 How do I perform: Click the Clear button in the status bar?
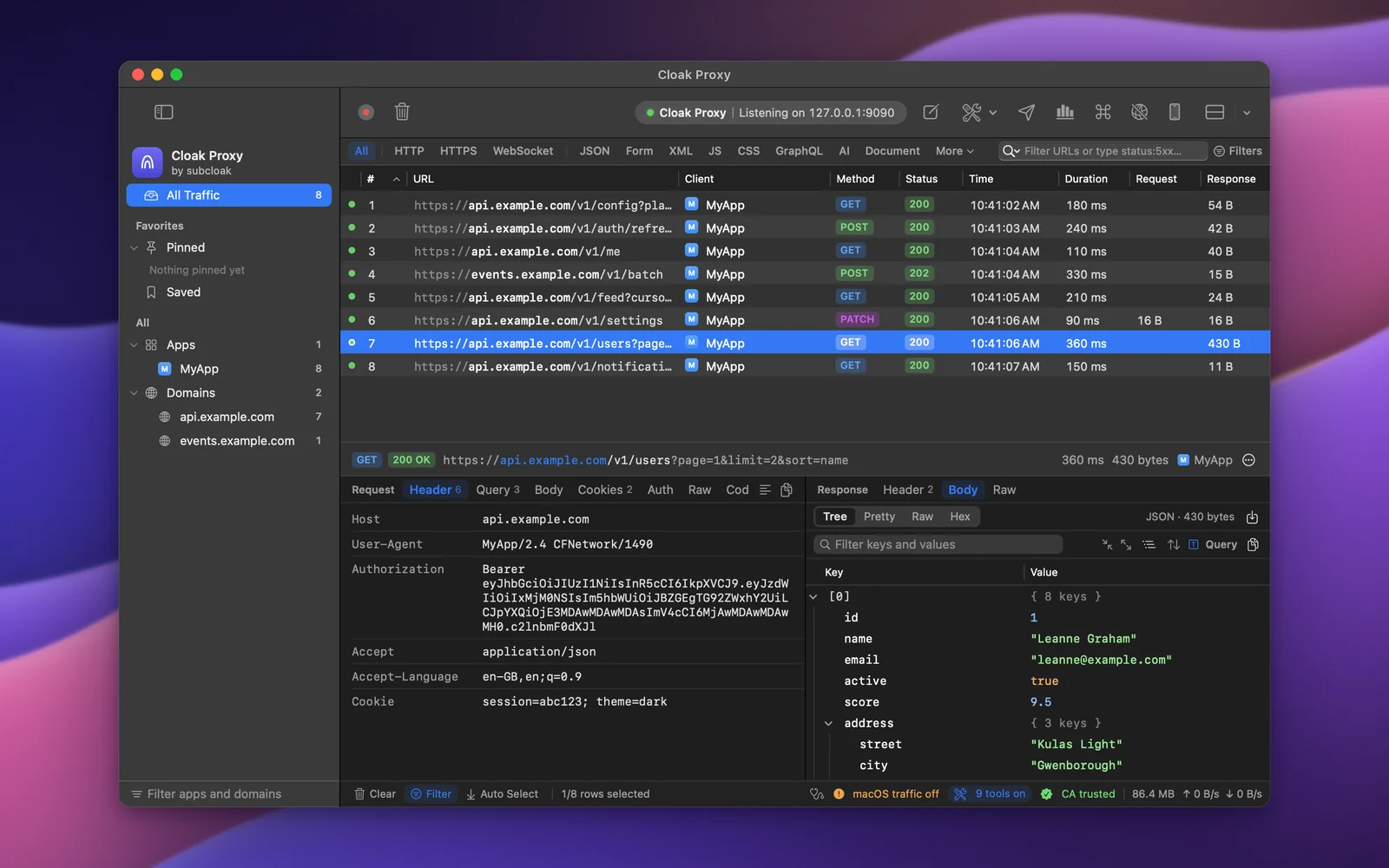(x=375, y=794)
